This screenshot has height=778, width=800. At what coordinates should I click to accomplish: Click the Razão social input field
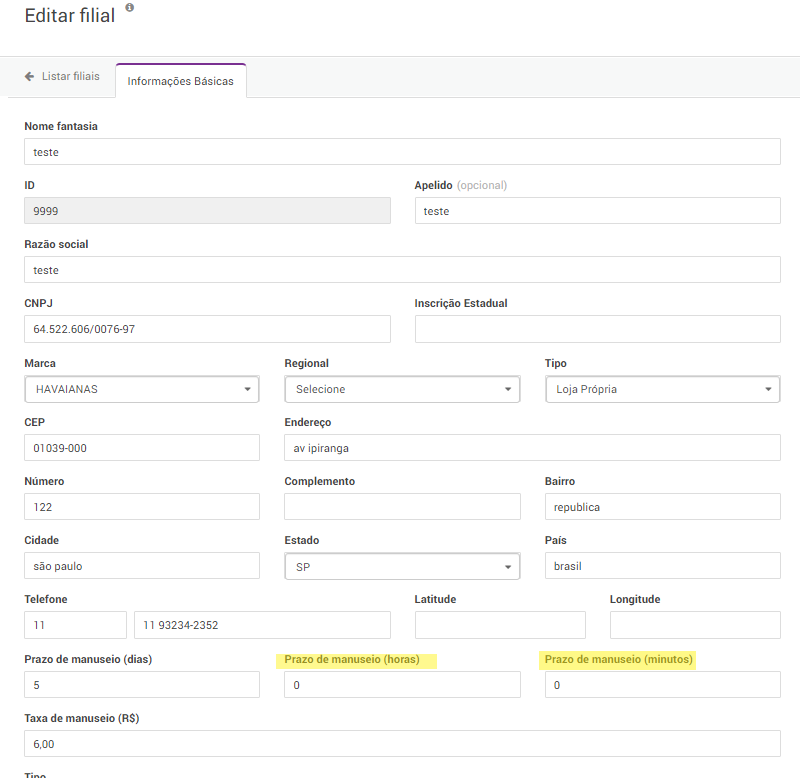(402, 270)
